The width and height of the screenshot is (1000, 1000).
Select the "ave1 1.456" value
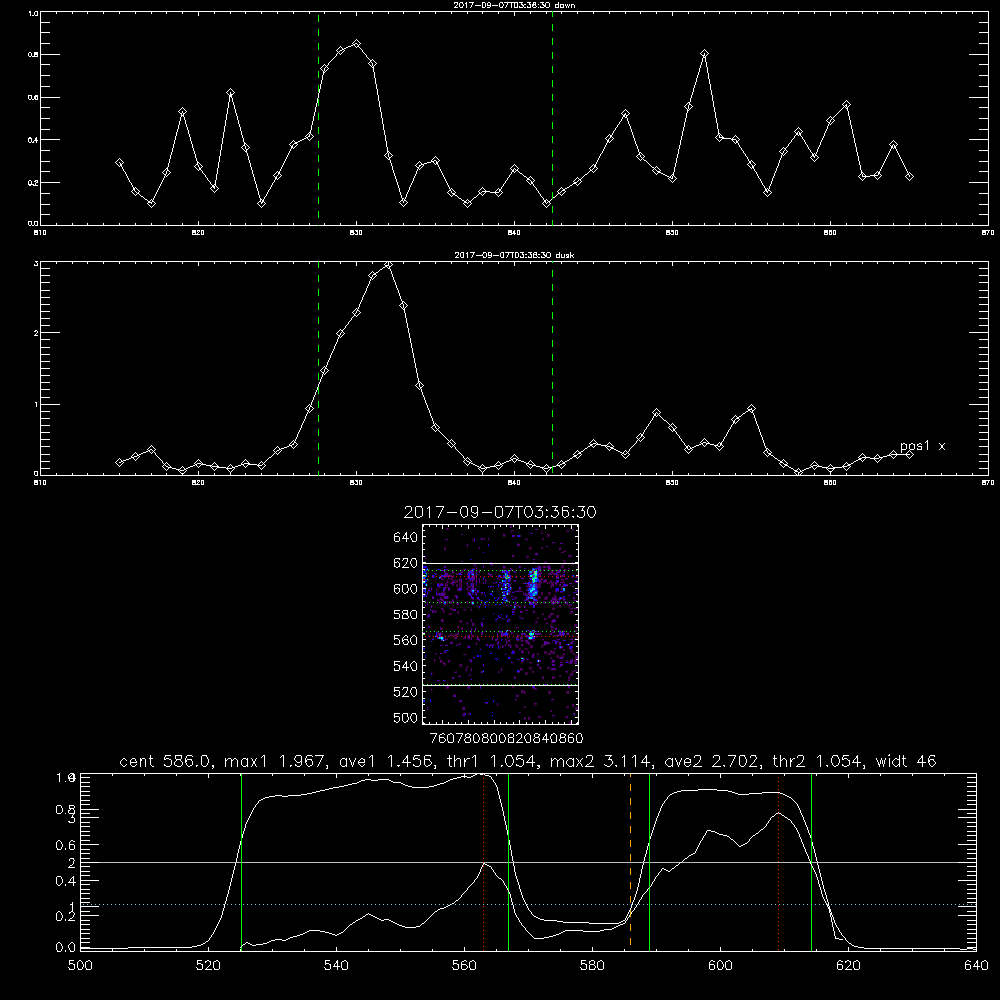click(385, 761)
